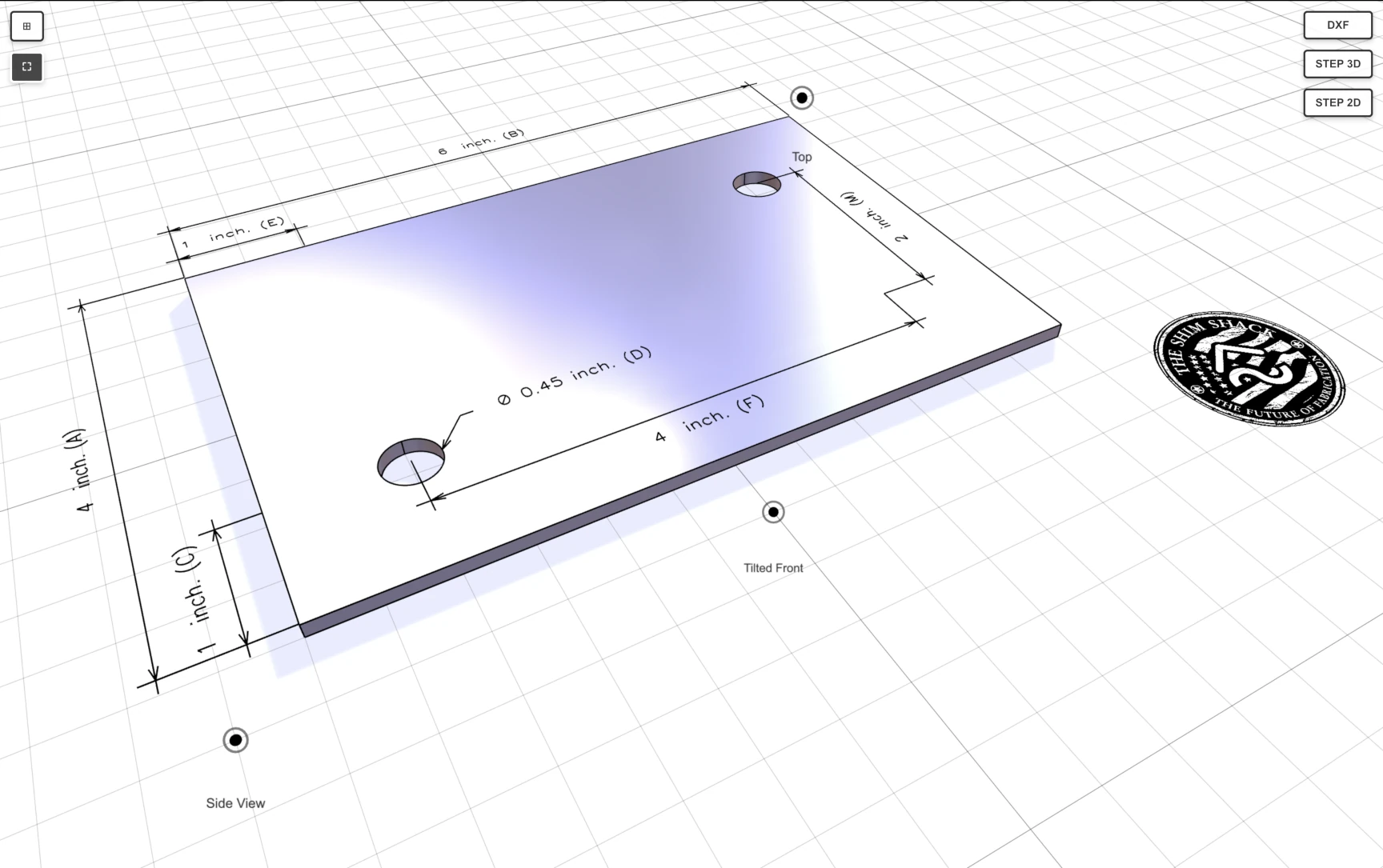Activate the Top viewpoint radio marker

click(x=801, y=98)
